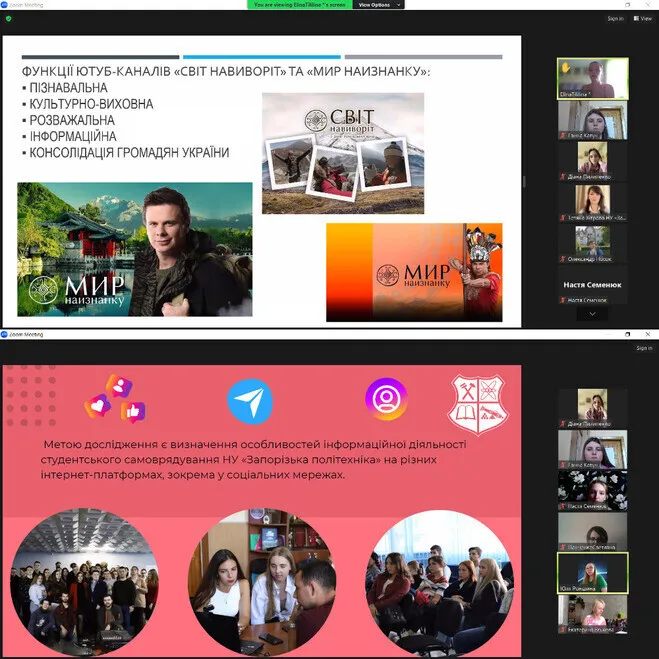Select the second video tile below ElinaTillina
Viewport: 659px width, 659px height.
tap(593, 120)
